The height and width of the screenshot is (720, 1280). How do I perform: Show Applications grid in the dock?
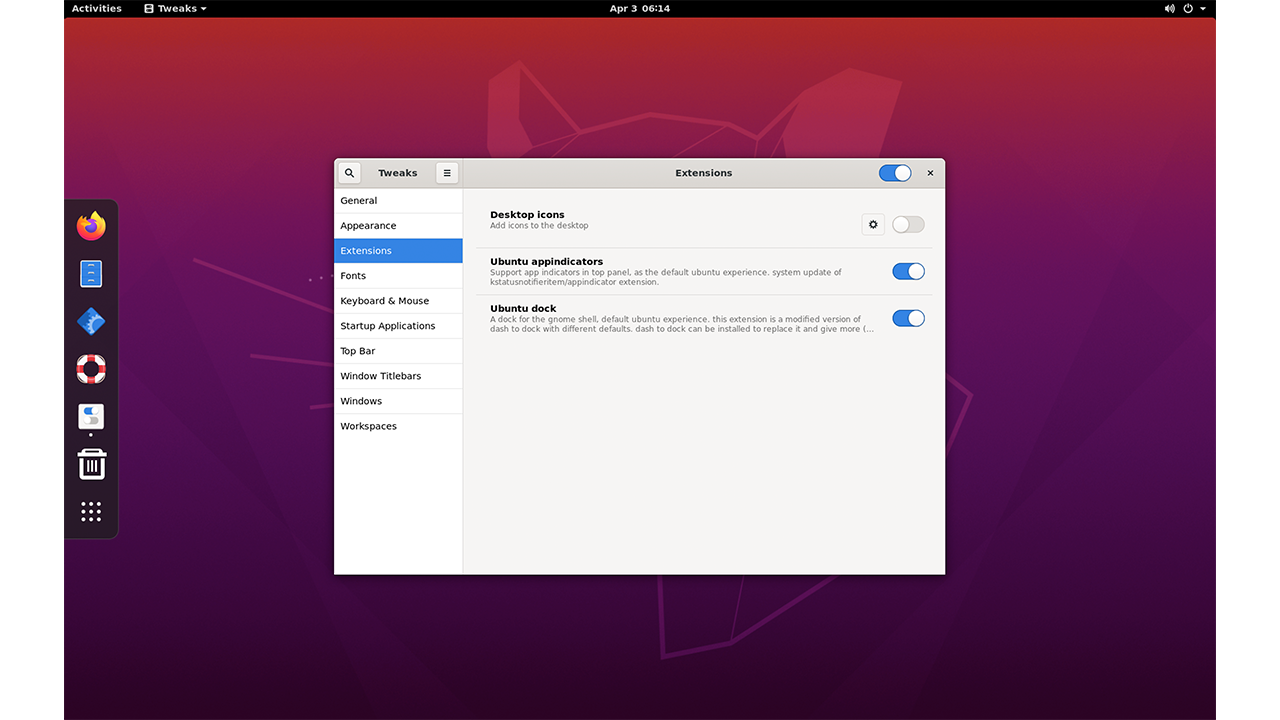(x=91, y=512)
